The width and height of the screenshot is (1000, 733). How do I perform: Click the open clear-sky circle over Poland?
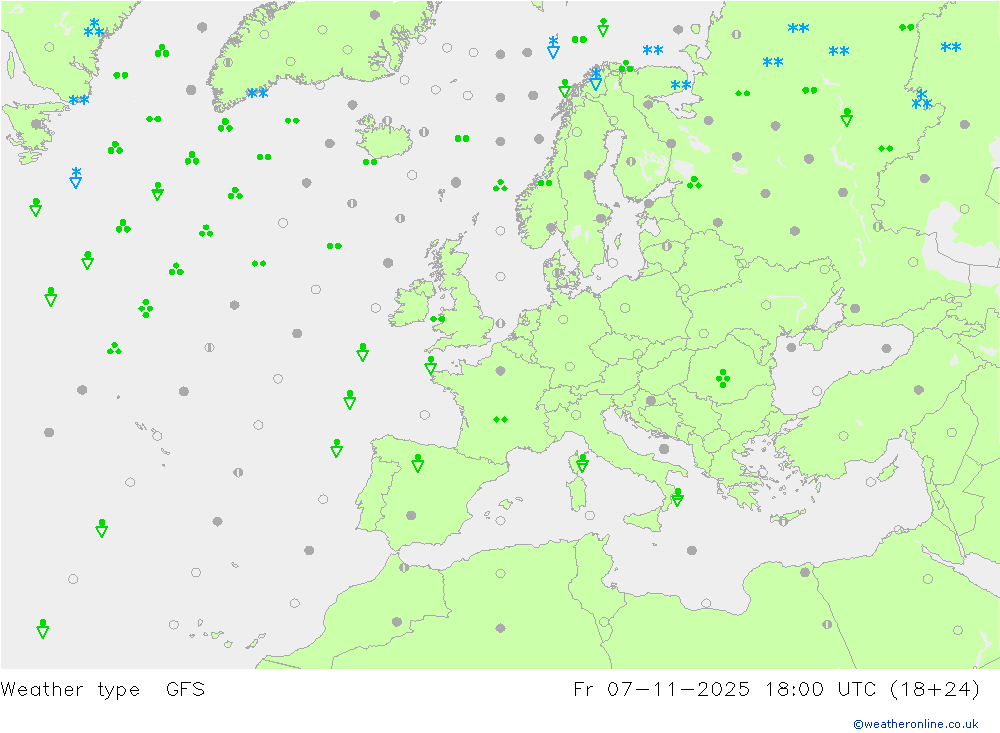[625, 308]
